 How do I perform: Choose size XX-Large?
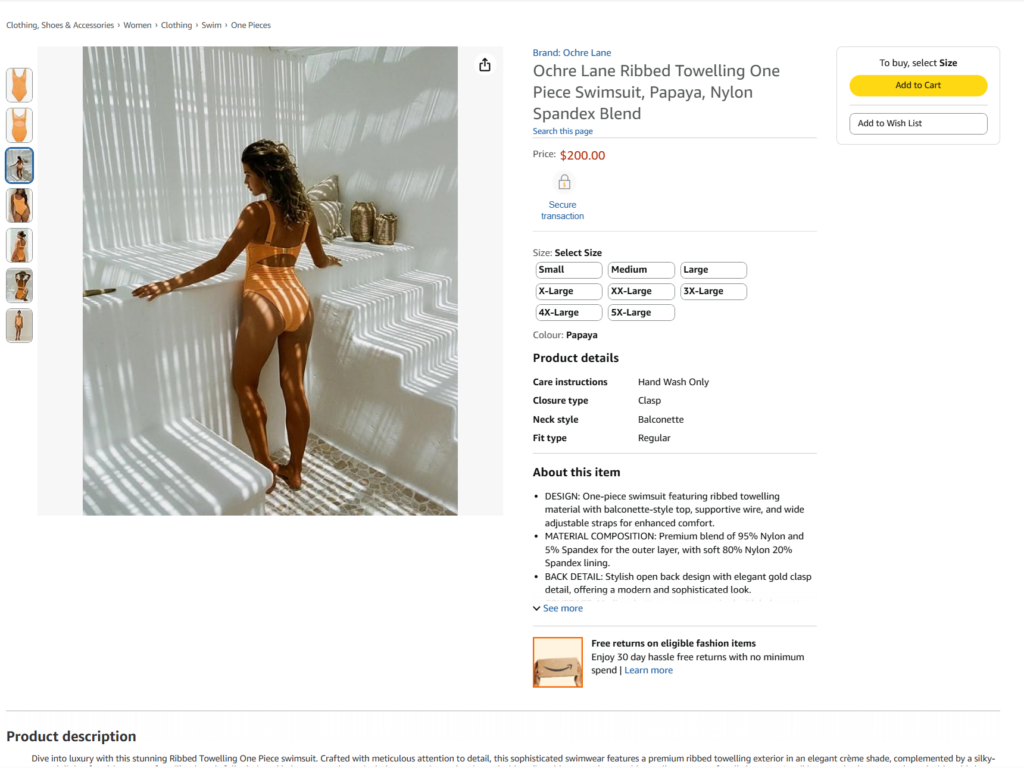click(641, 291)
